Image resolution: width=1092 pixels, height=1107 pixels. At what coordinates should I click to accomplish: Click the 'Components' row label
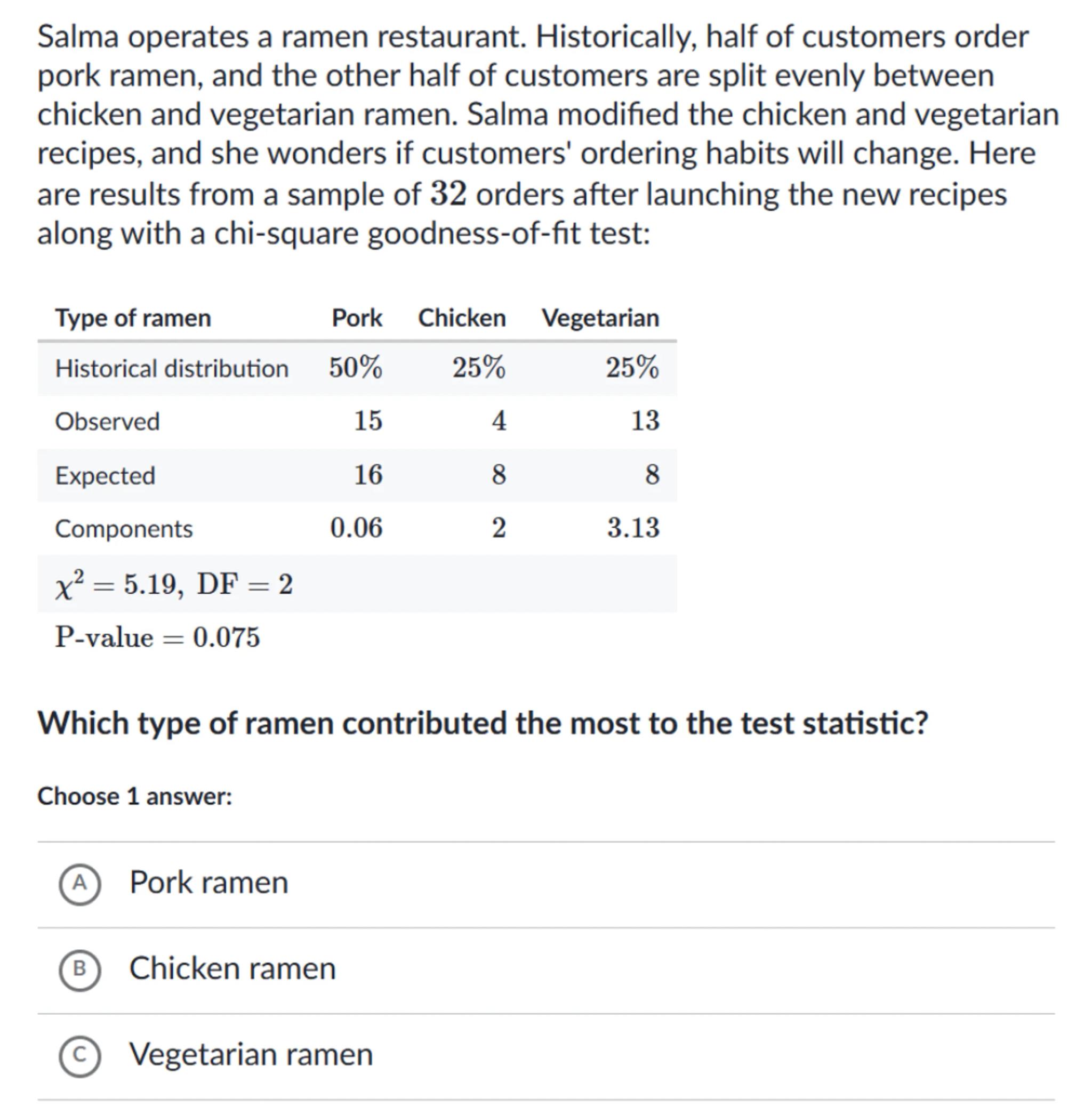pyautogui.click(x=124, y=529)
